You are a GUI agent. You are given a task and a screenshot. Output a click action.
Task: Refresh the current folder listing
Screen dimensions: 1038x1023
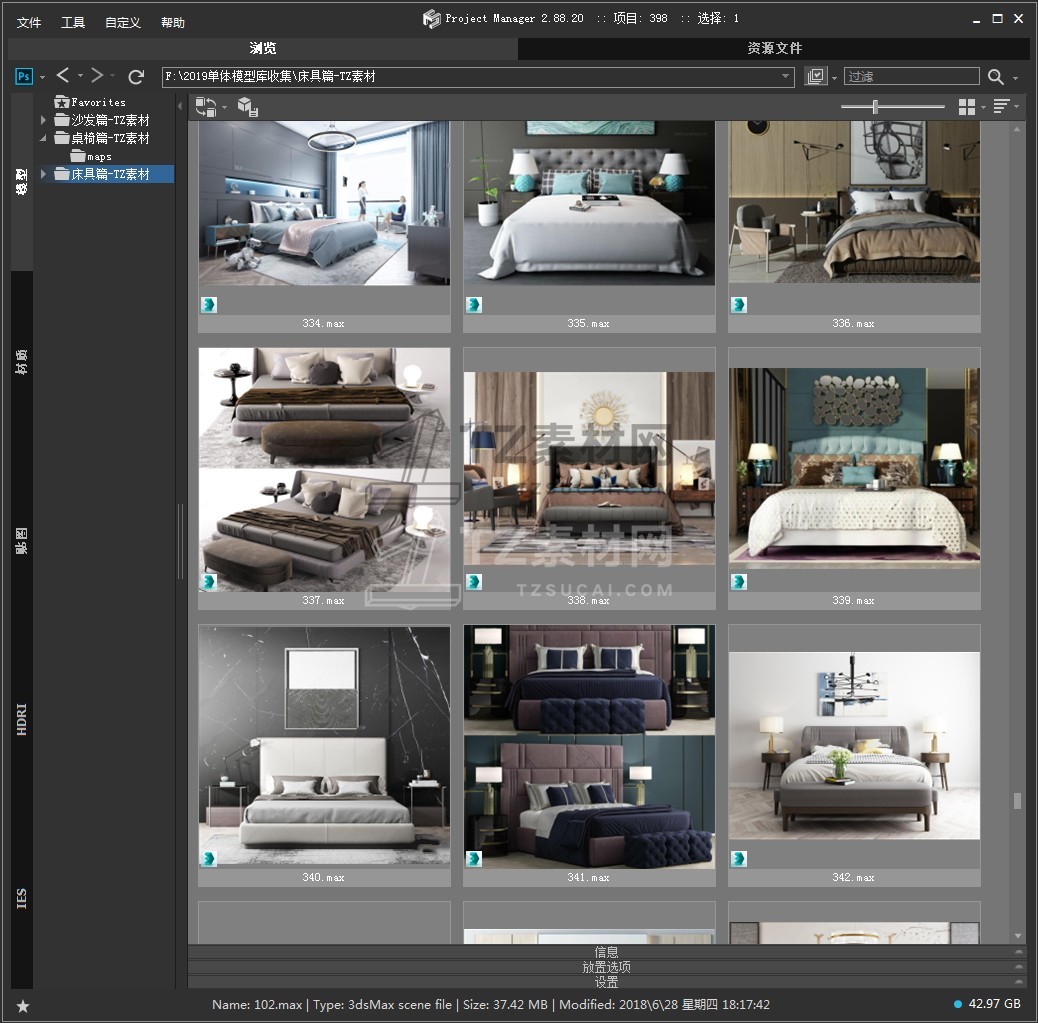click(137, 77)
